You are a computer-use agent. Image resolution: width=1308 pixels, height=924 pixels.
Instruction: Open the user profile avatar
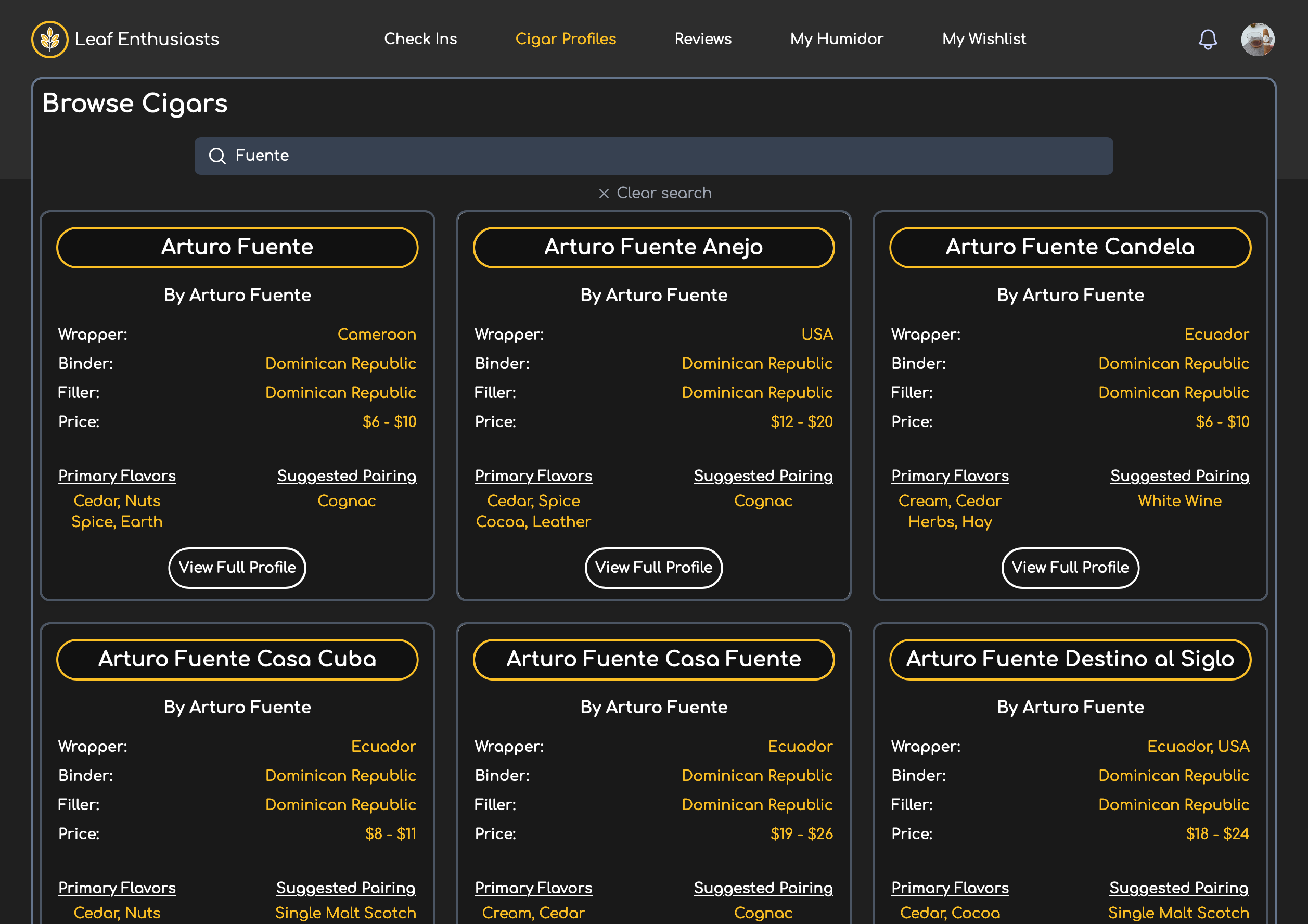(1258, 40)
